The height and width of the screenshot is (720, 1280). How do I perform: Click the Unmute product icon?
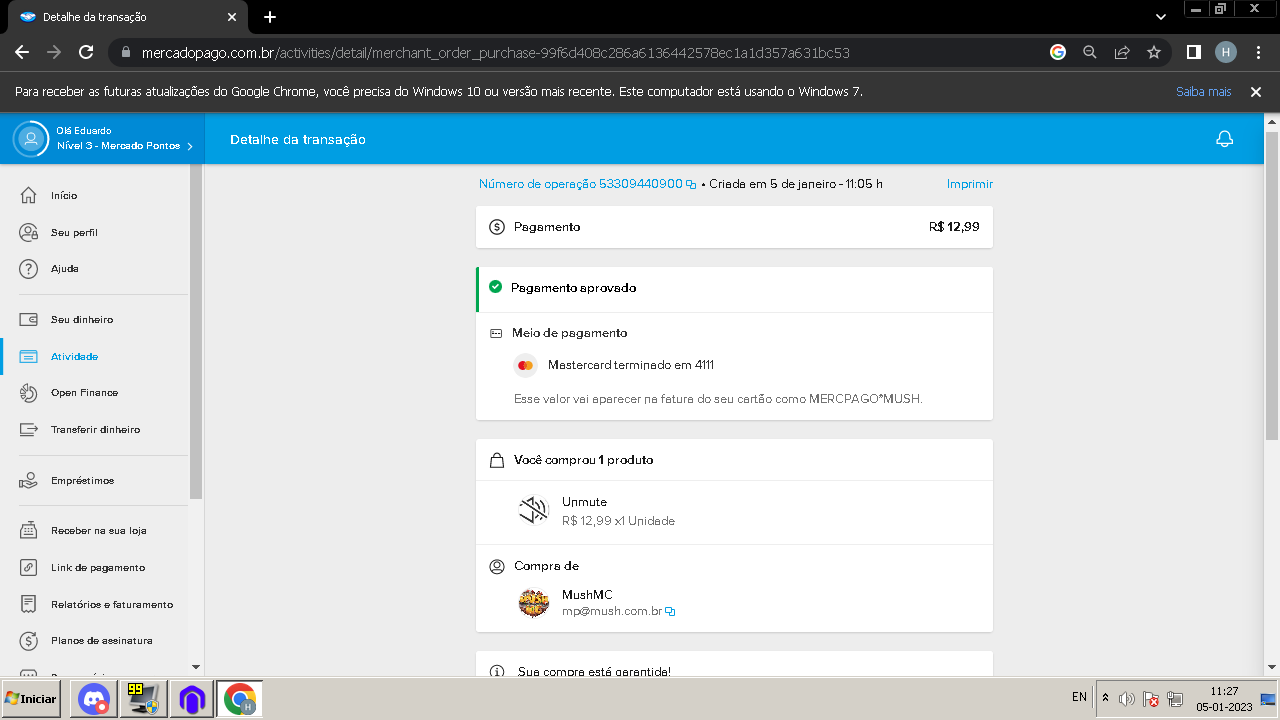(x=534, y=511)
